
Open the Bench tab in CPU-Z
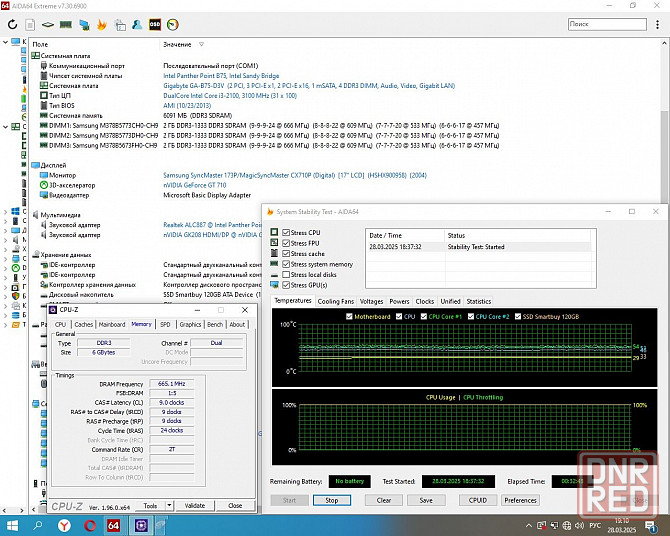[x=215, y=324]
